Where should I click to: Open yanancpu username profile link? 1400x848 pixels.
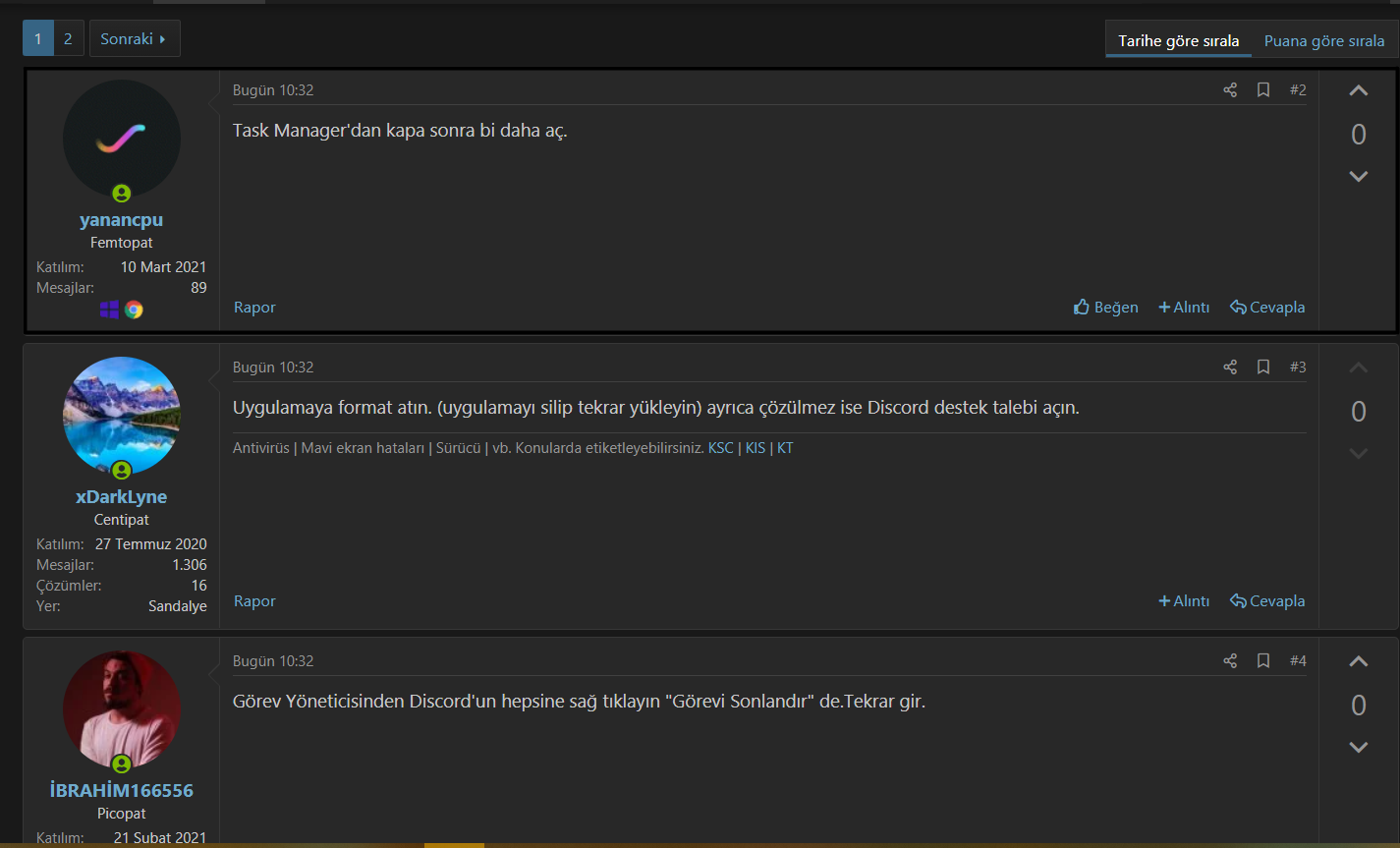coord(121,220)
